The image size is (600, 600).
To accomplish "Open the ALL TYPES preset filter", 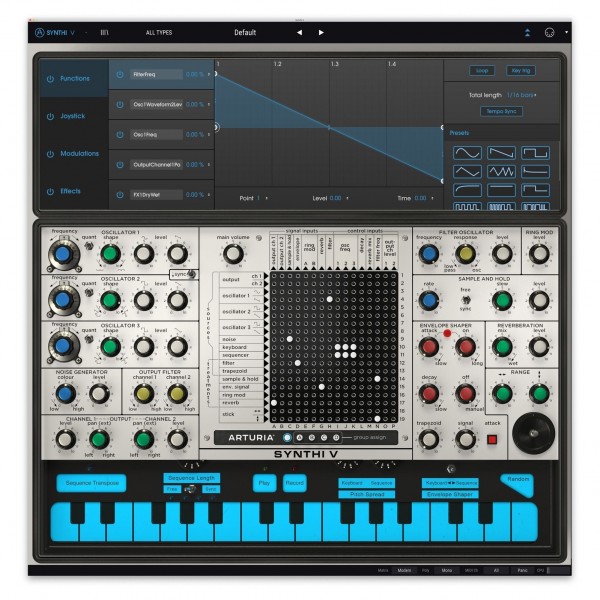I will 159,33.
